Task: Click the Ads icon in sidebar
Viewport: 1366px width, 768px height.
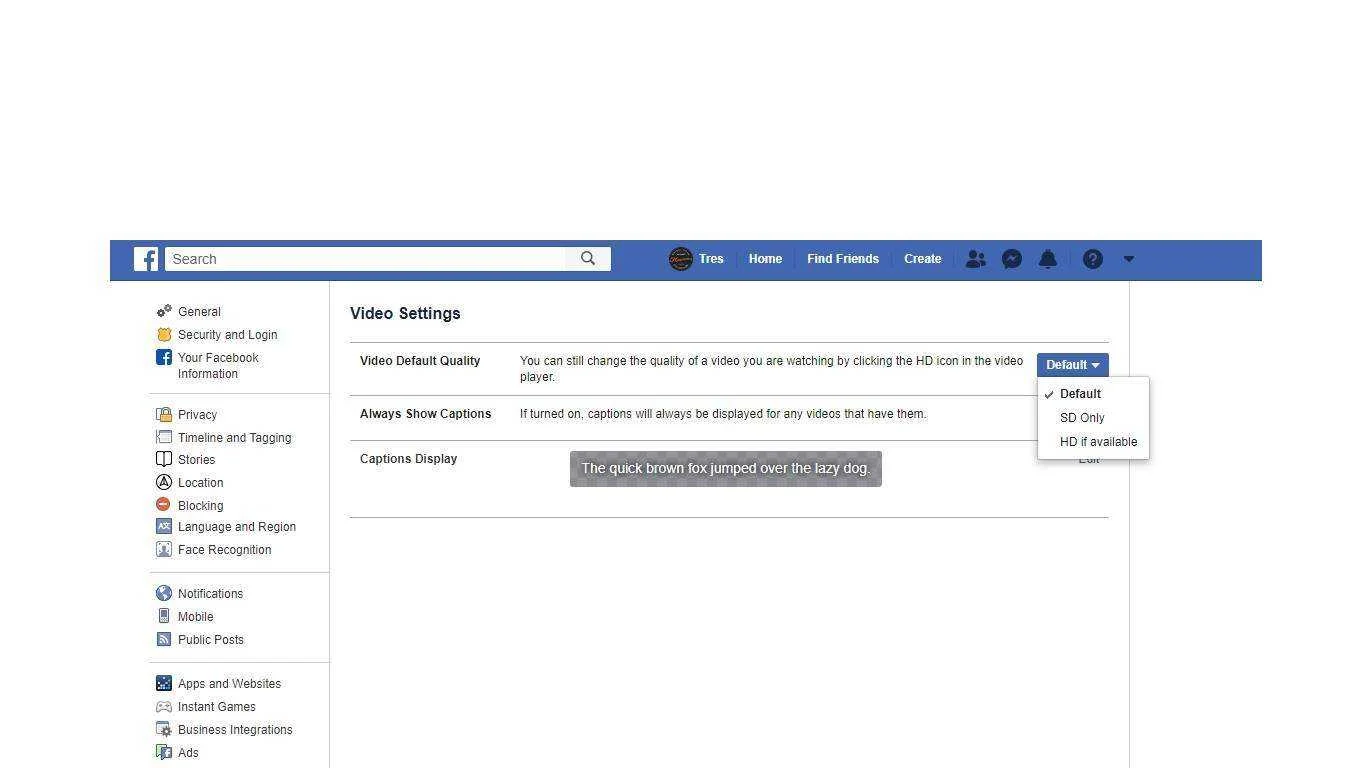Action: point(164,752)
